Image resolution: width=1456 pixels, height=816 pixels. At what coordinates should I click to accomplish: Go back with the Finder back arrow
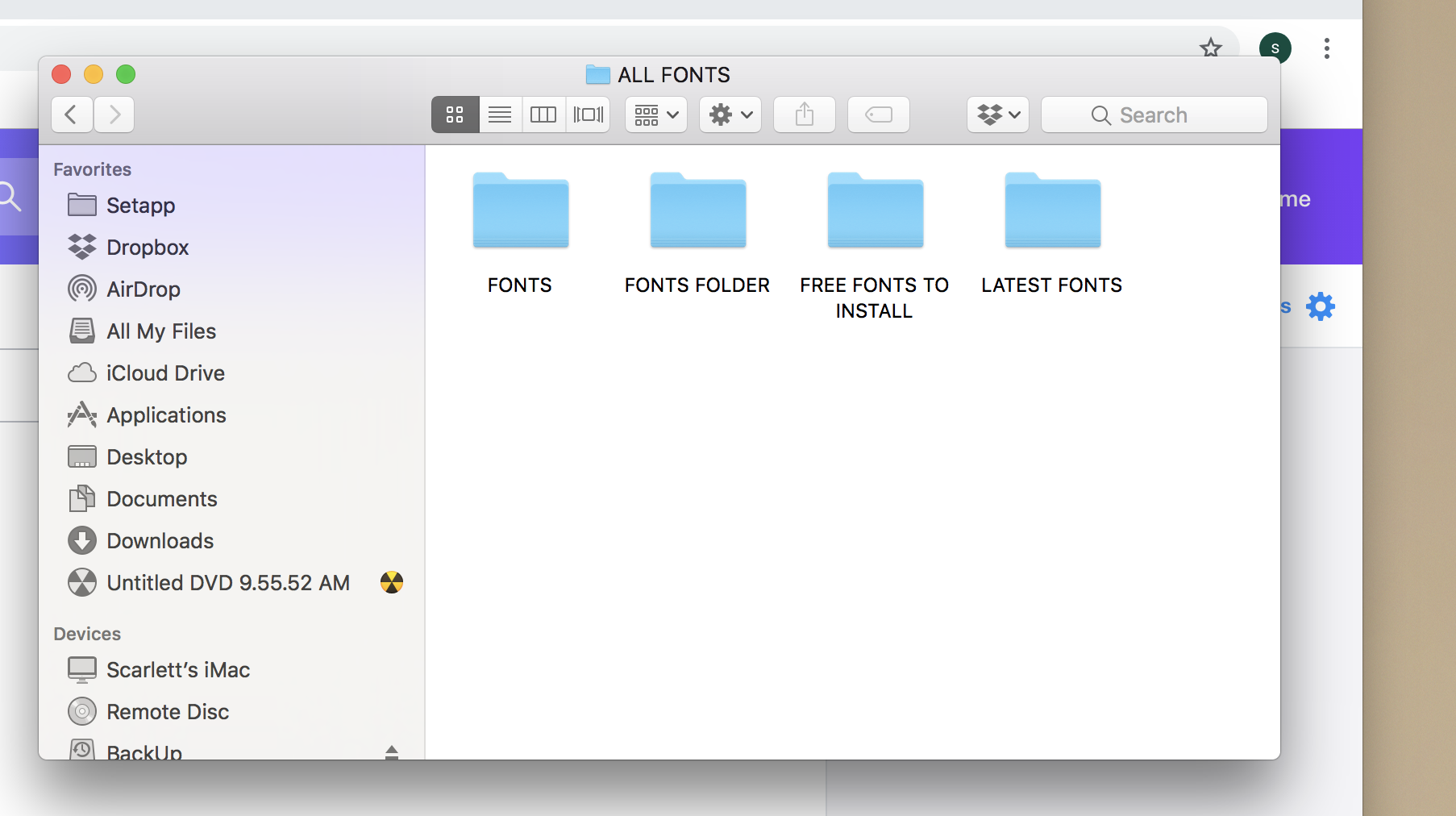tap(72, 114)
